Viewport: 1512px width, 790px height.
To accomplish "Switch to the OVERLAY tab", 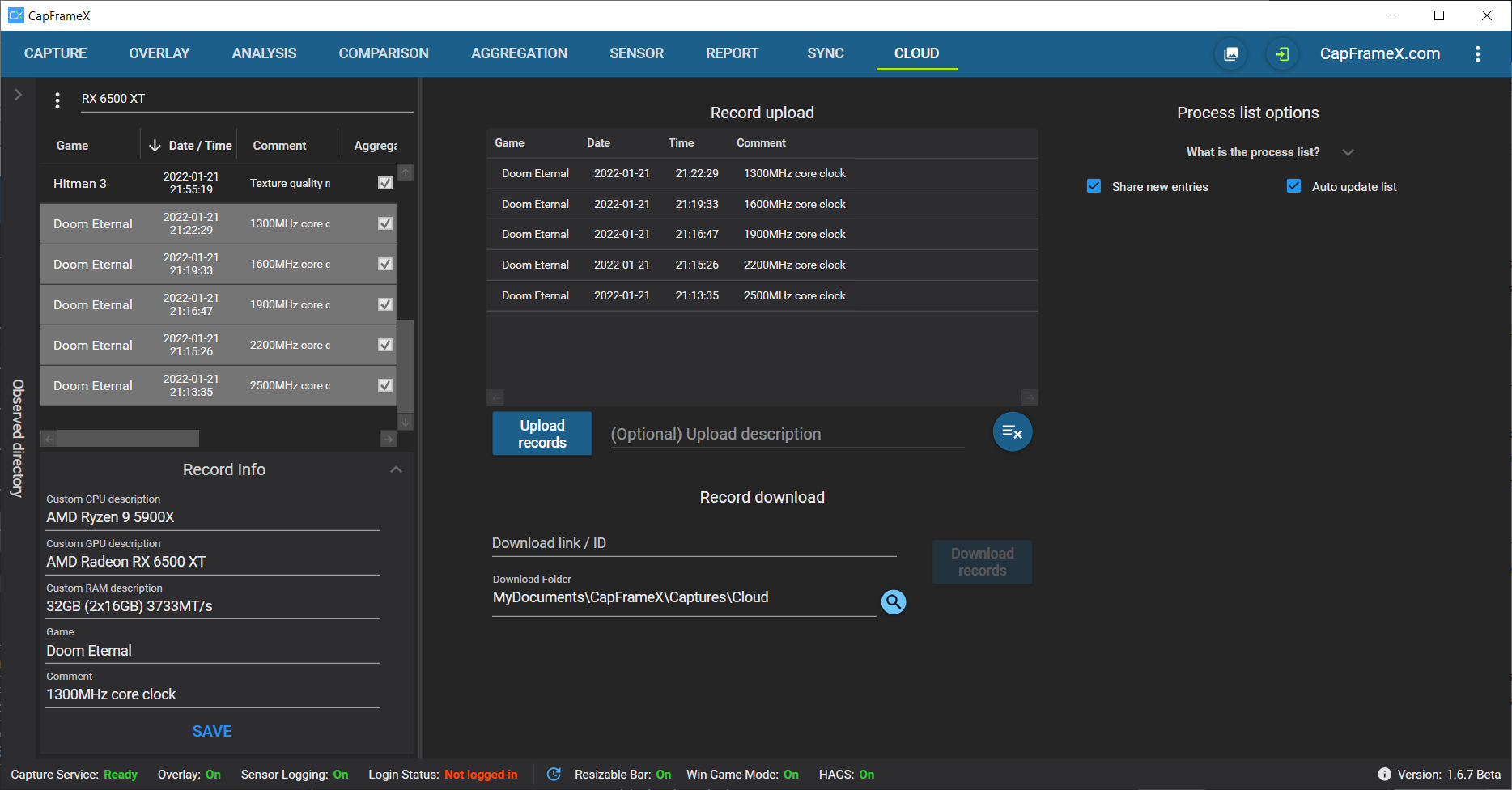I will click(159, 53).
